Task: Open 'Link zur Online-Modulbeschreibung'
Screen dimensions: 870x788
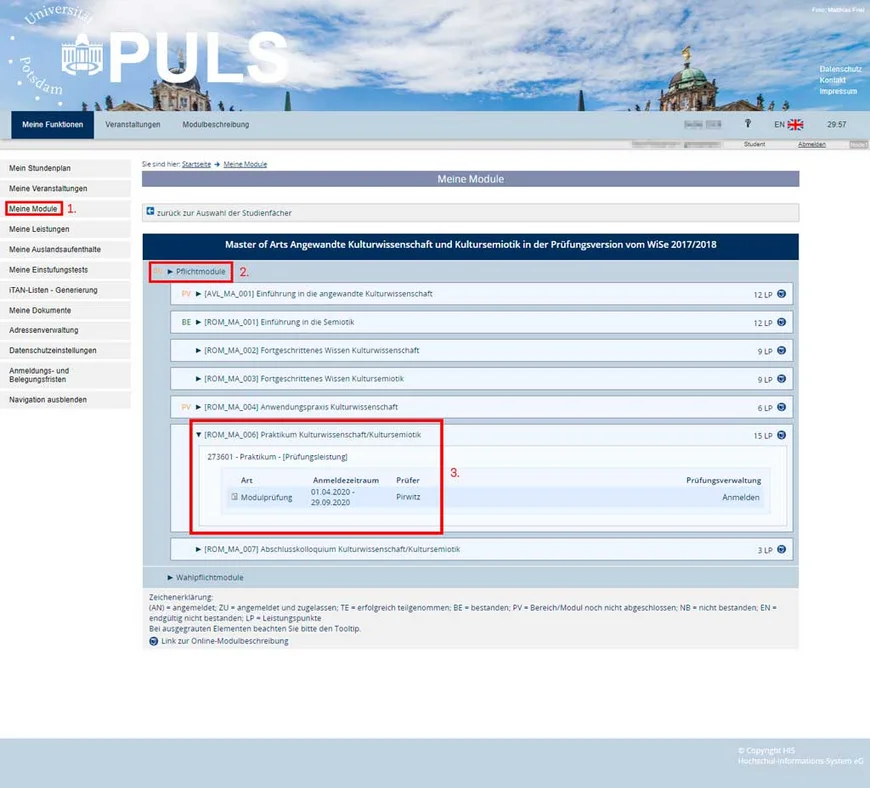Action: click(x=225, y=641)
